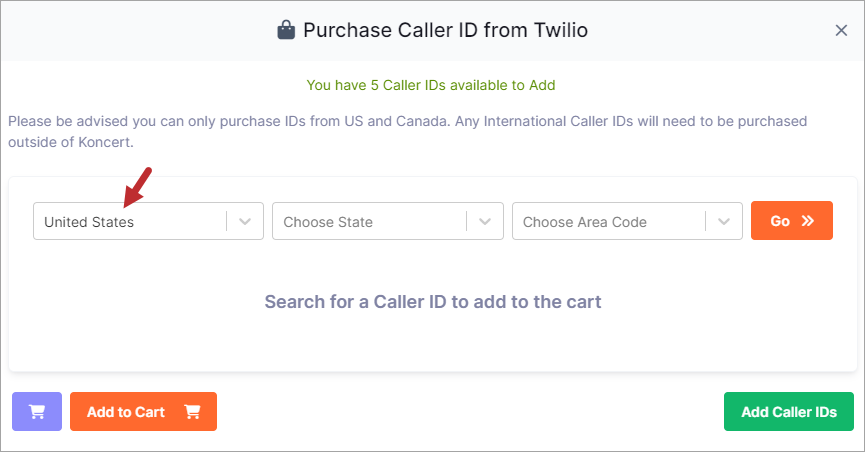Click the Purchase Caller ID from Twilio title

point(445,30)
